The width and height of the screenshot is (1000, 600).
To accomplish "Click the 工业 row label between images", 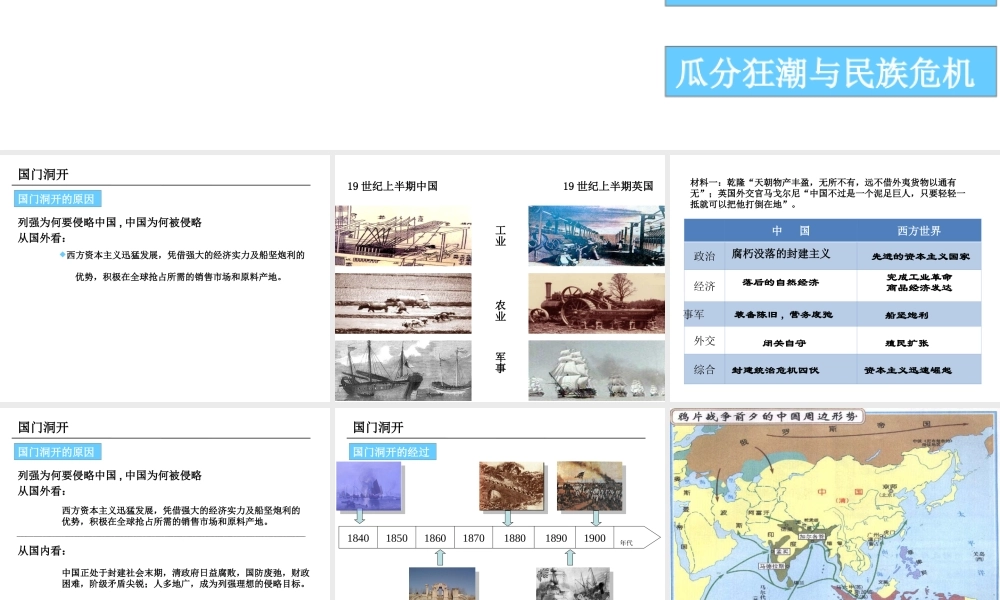I will click(x=501, y=236).
